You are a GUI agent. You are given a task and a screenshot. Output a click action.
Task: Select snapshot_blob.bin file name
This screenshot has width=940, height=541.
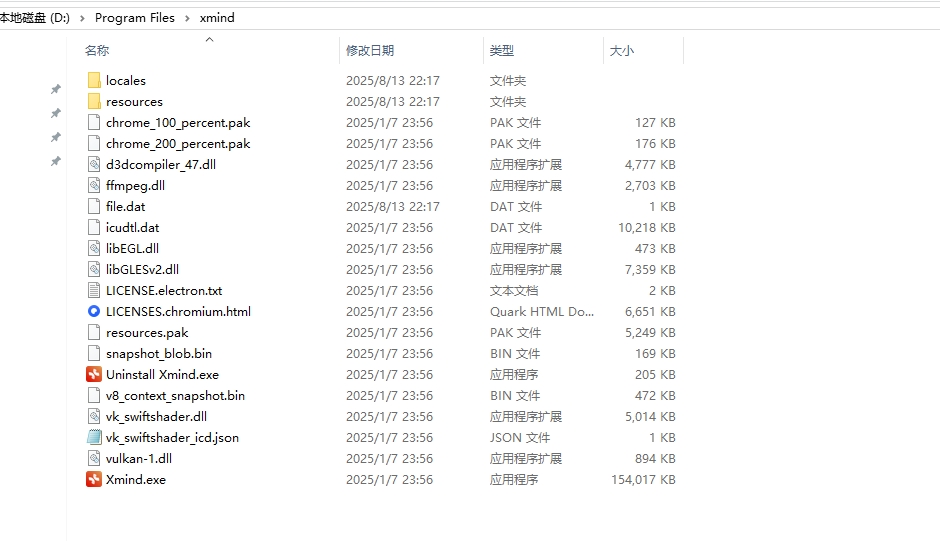click(x=159, y=353)
